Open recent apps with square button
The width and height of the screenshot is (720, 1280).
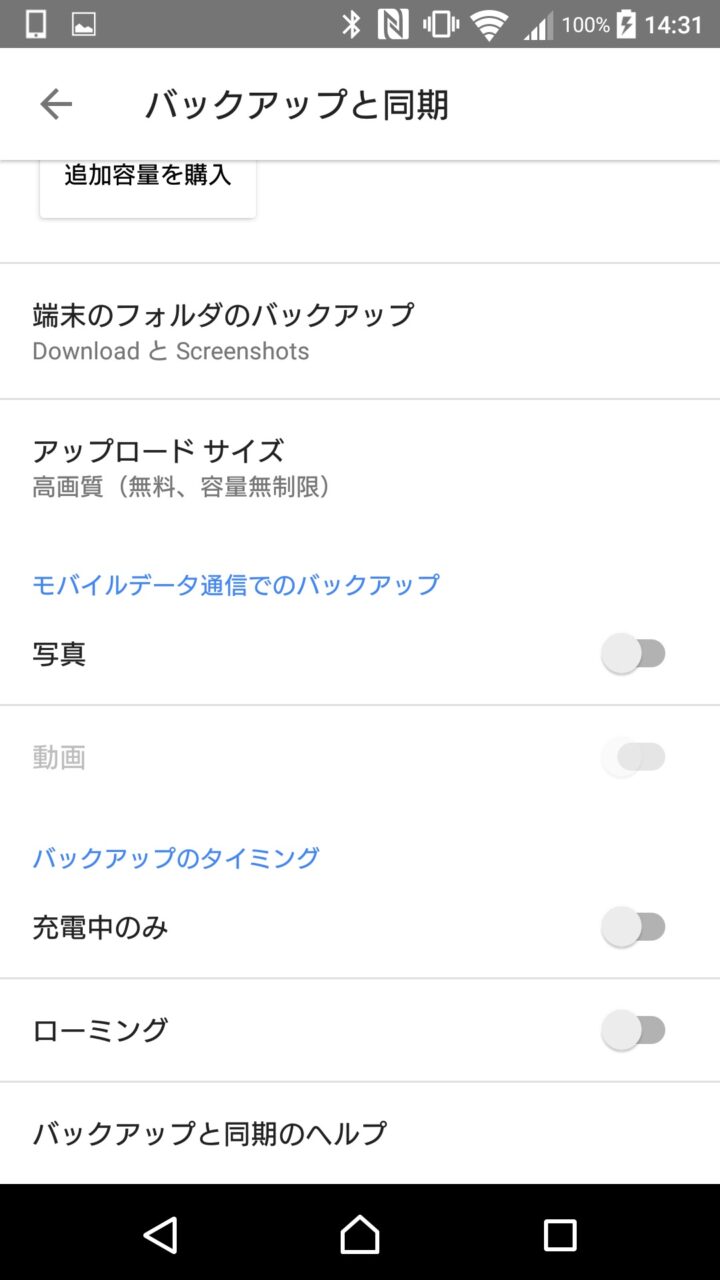click(x=560, y=1235)
